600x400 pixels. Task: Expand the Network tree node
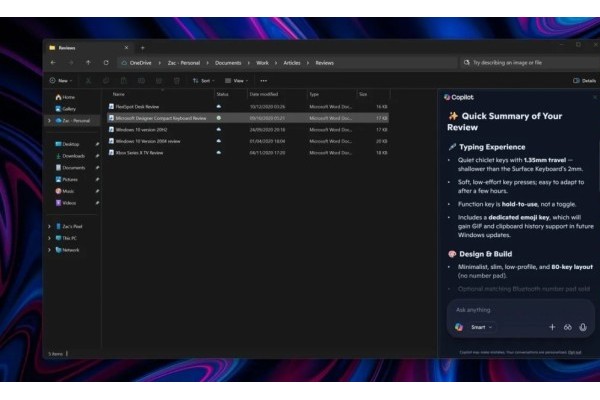point(49,250)
